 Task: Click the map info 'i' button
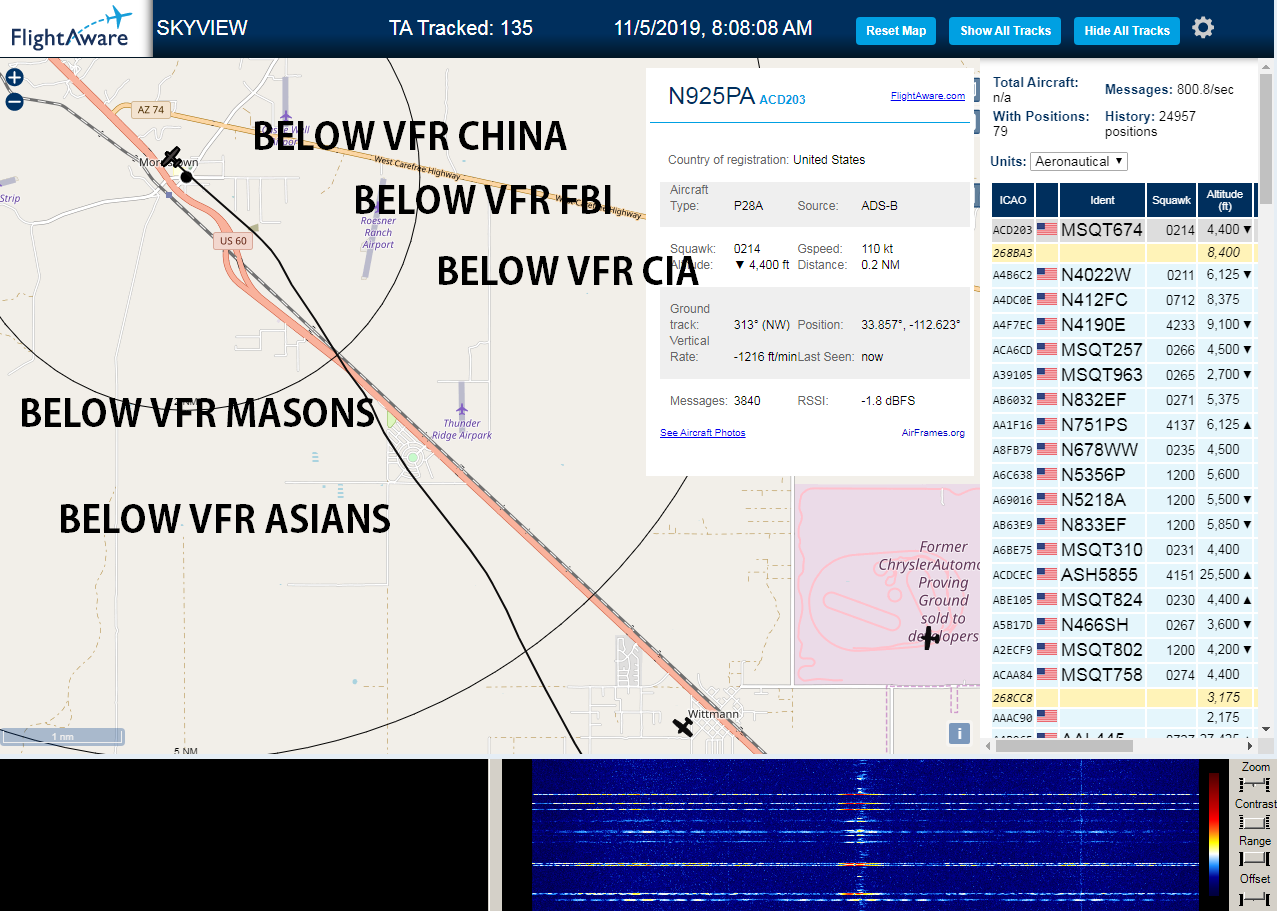959,734
